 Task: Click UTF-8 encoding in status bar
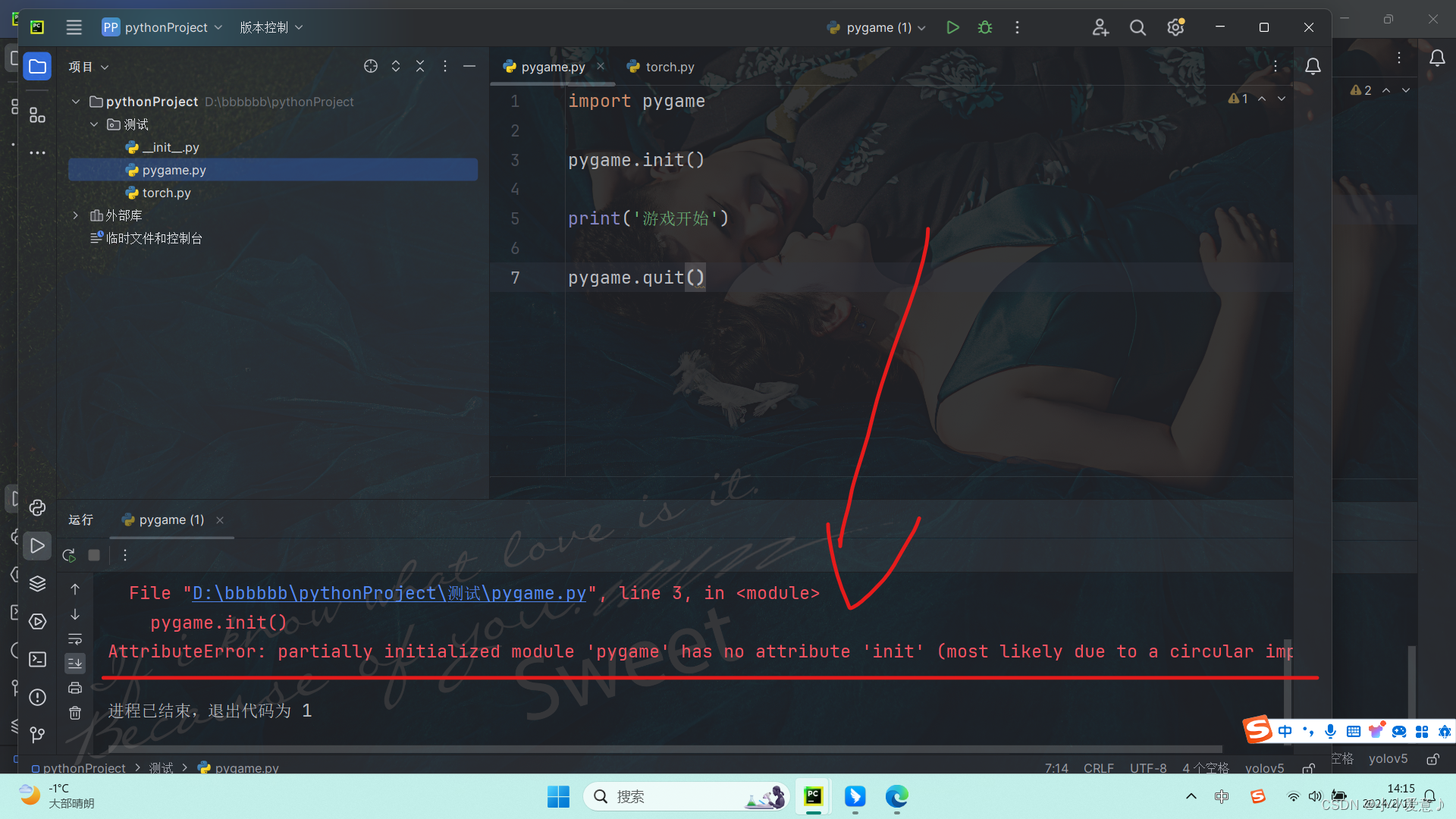pyautogui.click(x=1148, y=768)
